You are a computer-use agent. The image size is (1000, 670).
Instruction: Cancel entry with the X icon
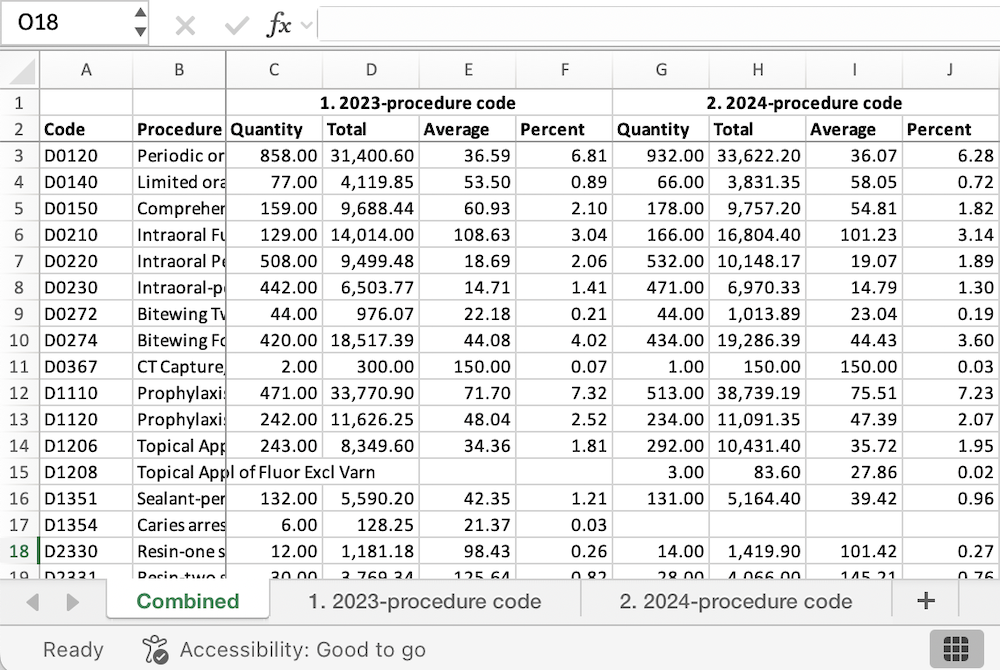coord(185,25)
